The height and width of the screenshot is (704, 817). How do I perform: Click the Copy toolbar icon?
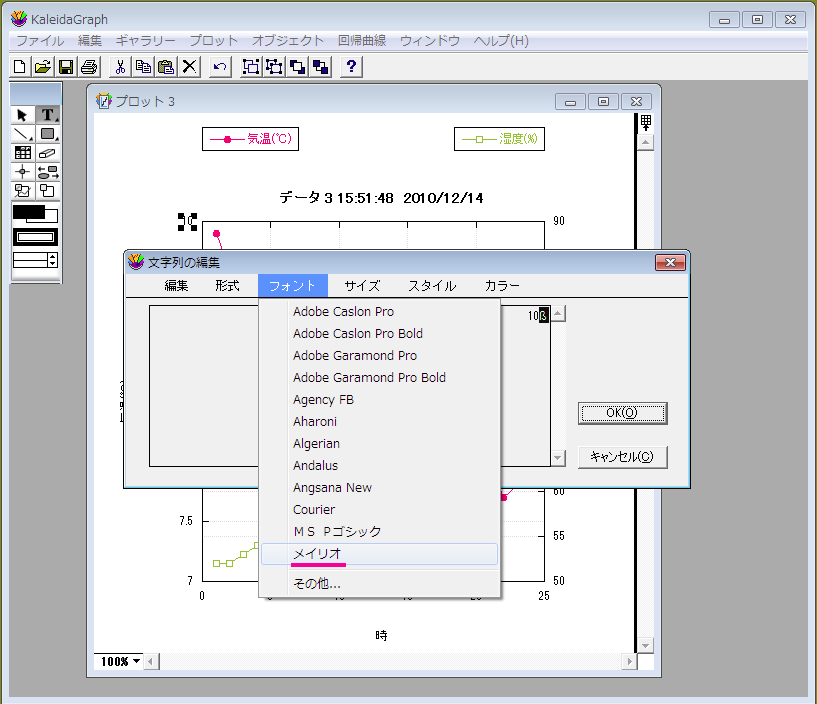click(x=143, y=67)
